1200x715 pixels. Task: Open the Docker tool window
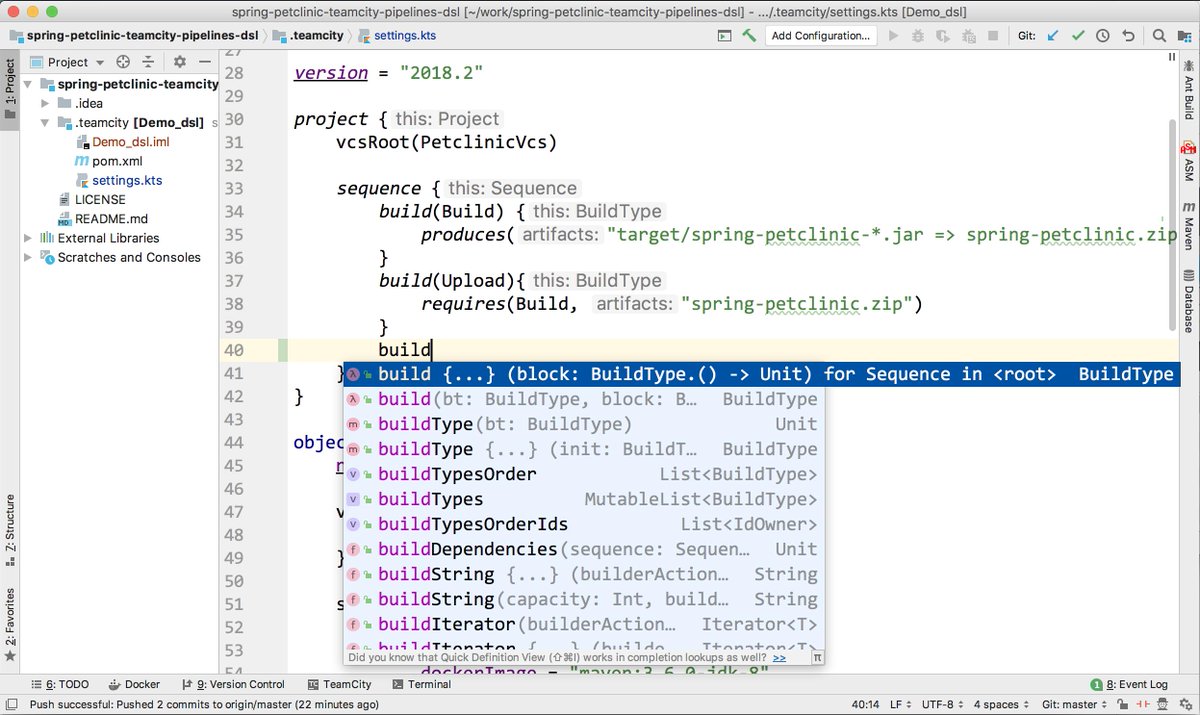[x=133, y=684]
